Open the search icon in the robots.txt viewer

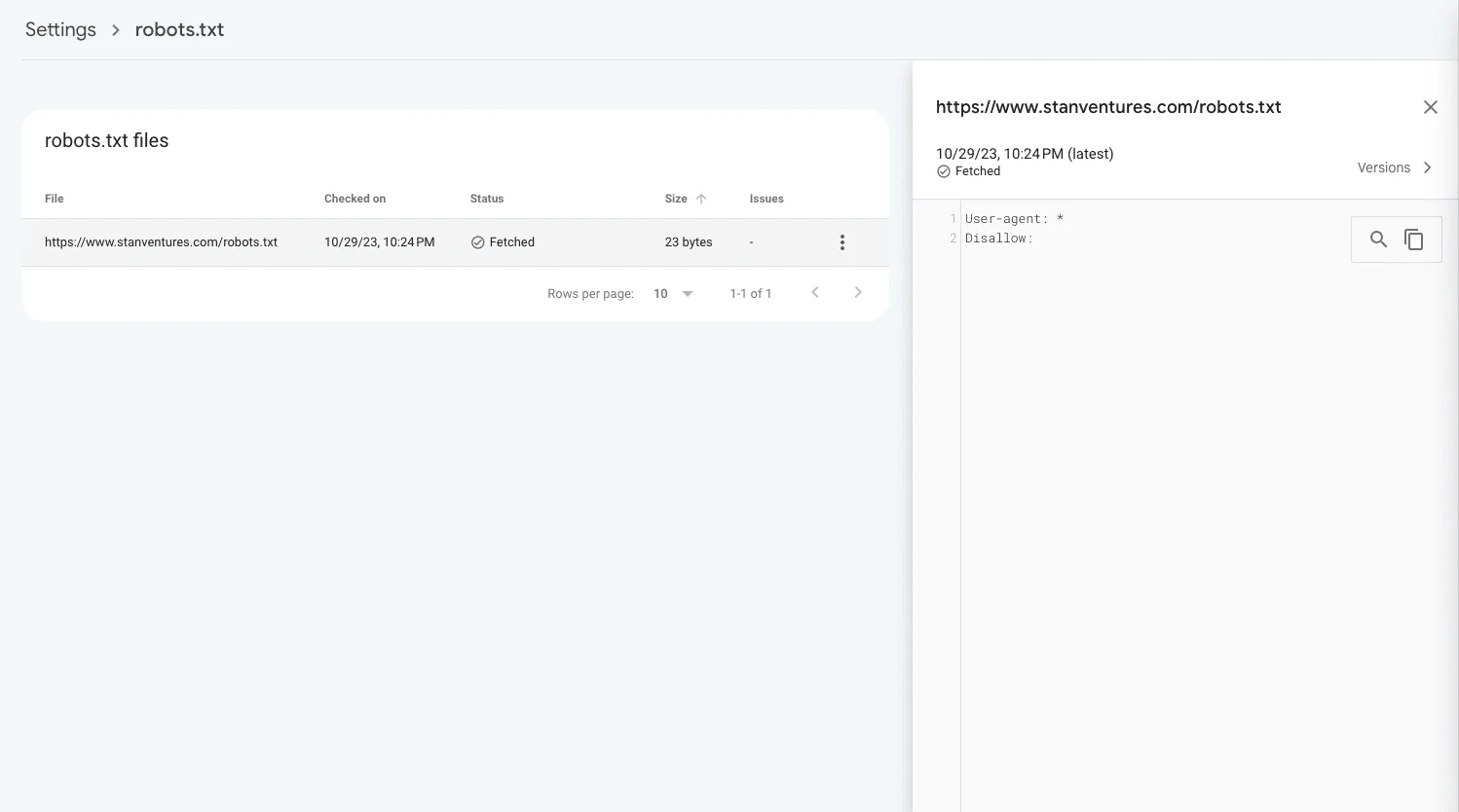point(1378,239)
